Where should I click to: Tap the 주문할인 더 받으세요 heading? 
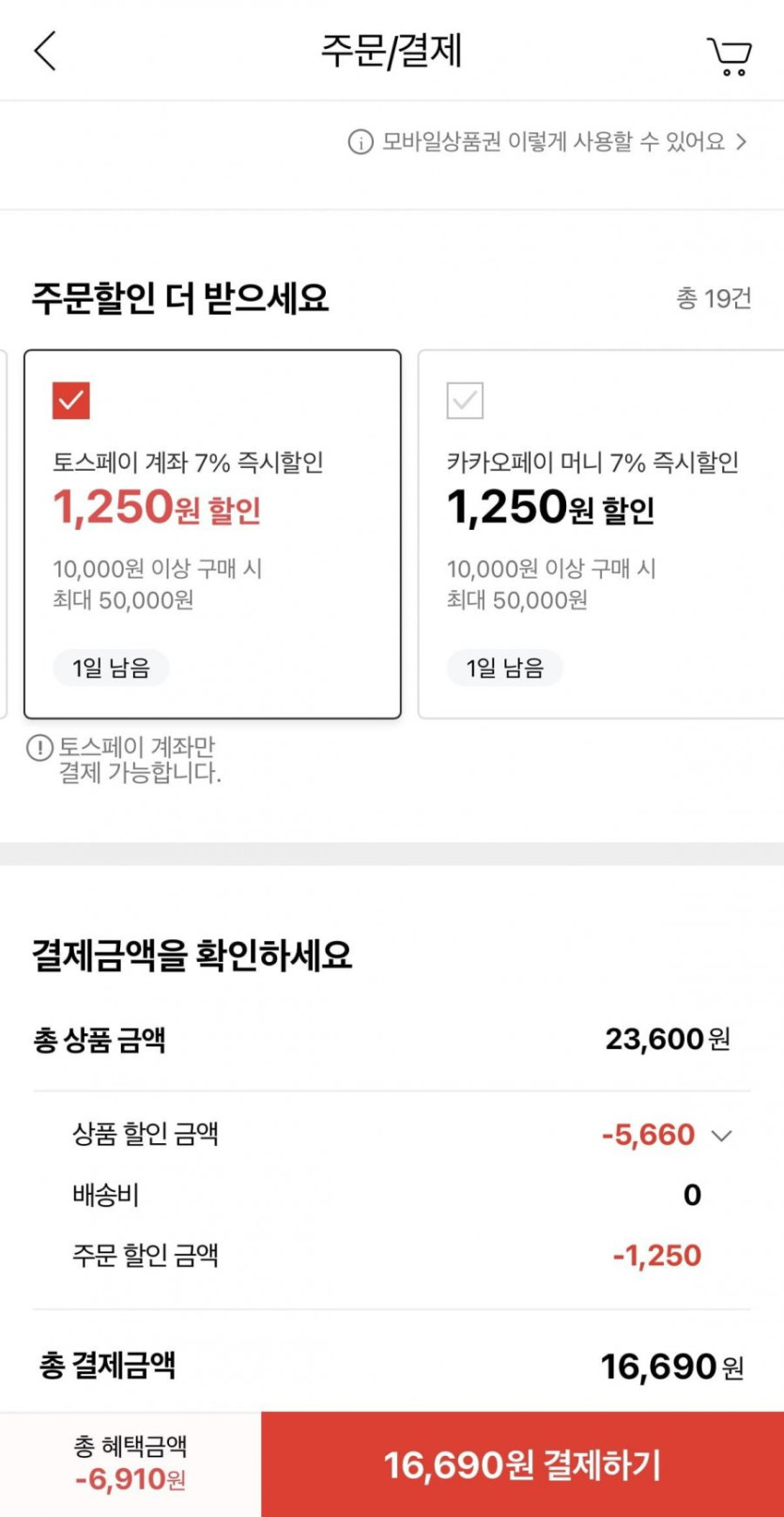pyautogui.click(x=180, y=299)
